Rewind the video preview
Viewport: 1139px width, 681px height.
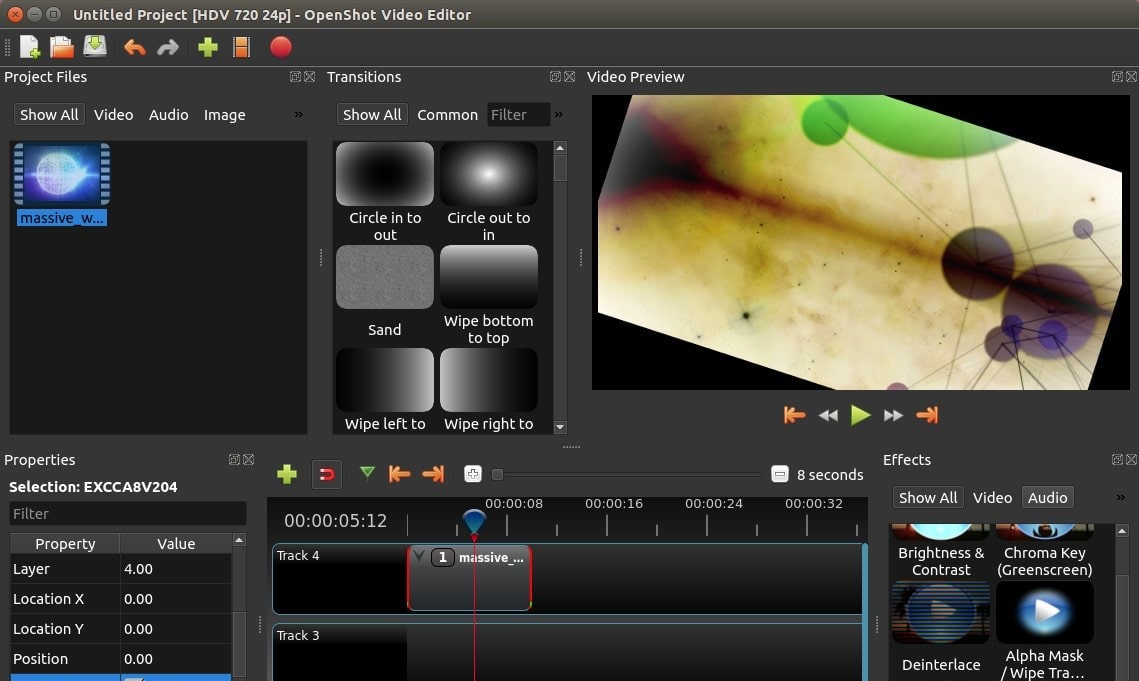[828, 415]
